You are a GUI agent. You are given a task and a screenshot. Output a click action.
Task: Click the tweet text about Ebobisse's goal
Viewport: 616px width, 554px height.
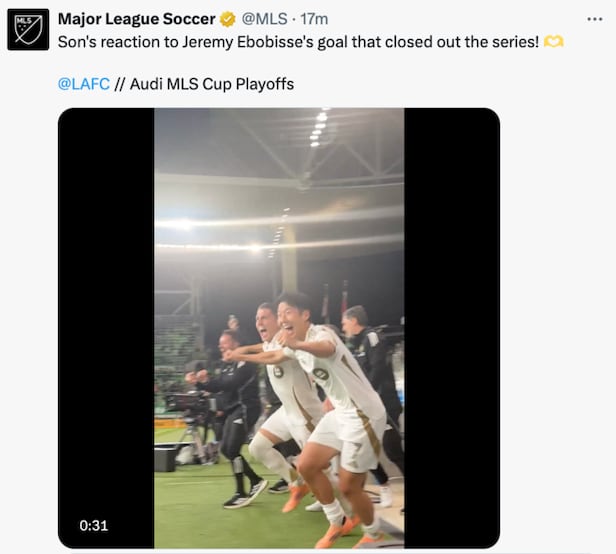(298, 42)
